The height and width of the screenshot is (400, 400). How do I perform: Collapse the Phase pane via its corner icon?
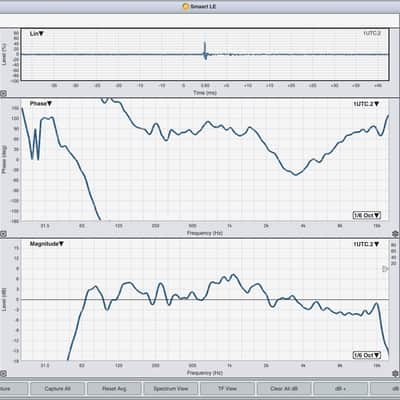point(3,234)
